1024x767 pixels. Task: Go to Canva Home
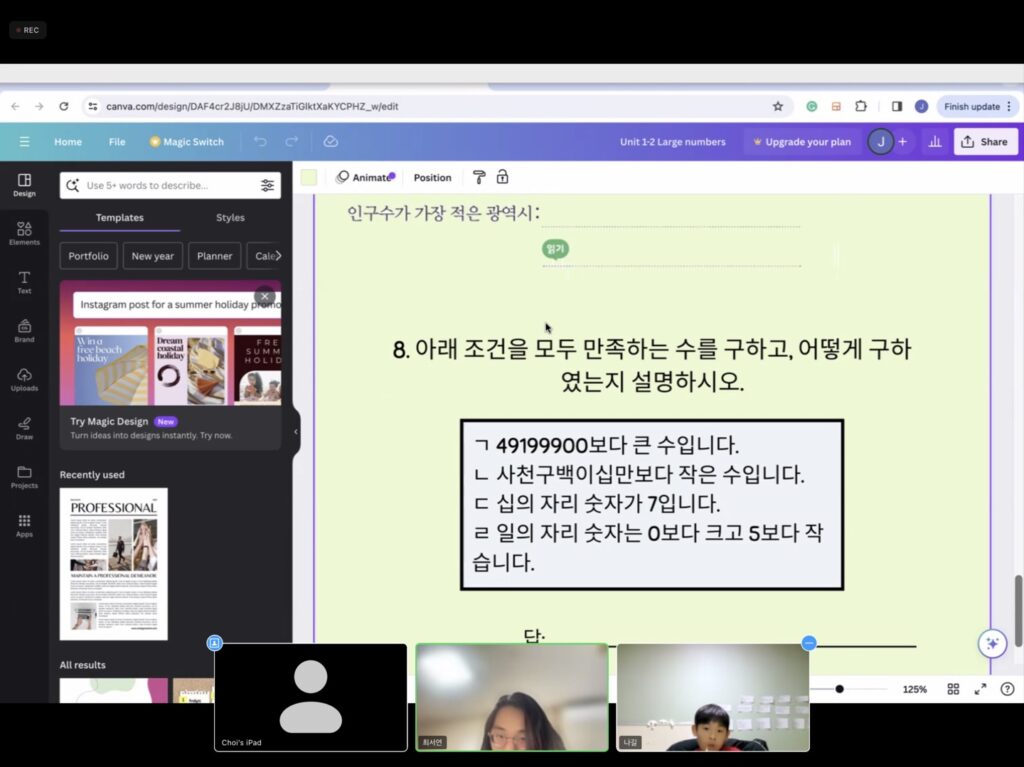[x=68, y=142]
